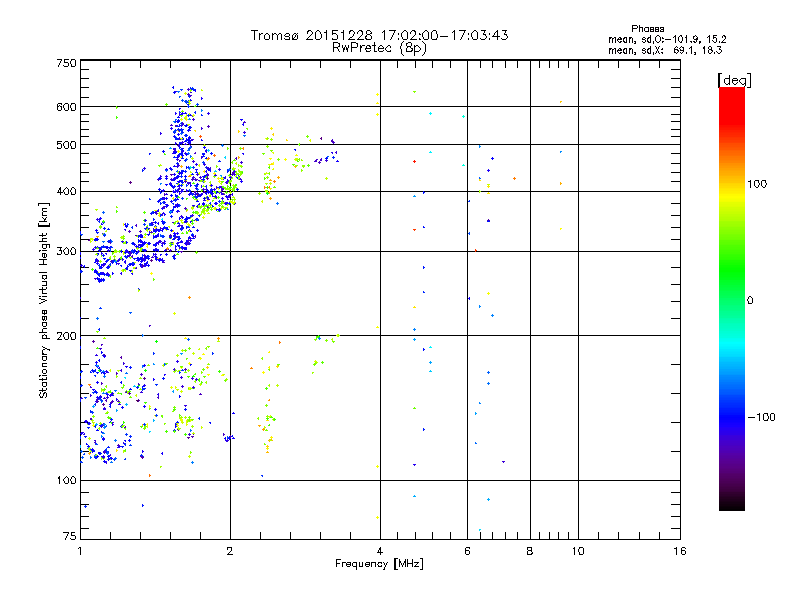Click the colorbar tick label '0'
The width and height of the screenshot is (800, 600).
pos(750,301)
